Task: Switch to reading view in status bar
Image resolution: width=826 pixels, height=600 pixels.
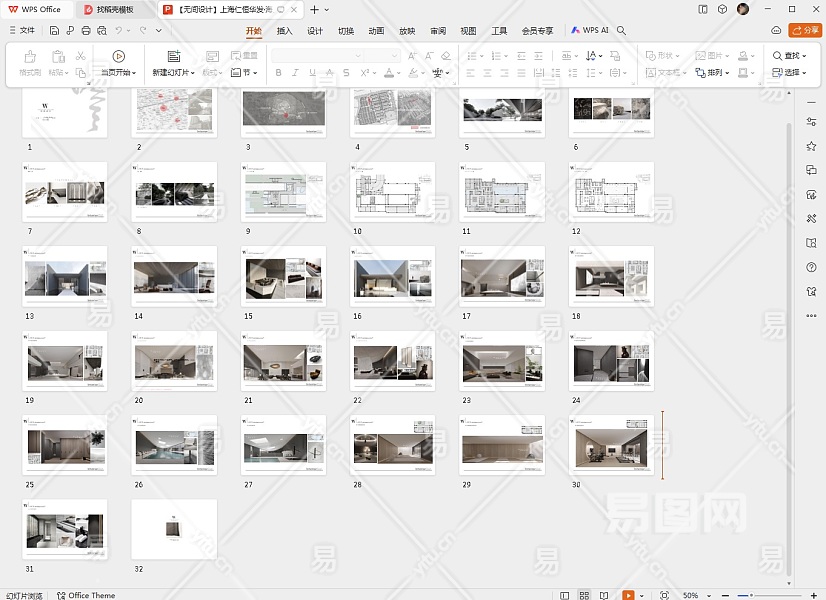Action: coord(606,595)
